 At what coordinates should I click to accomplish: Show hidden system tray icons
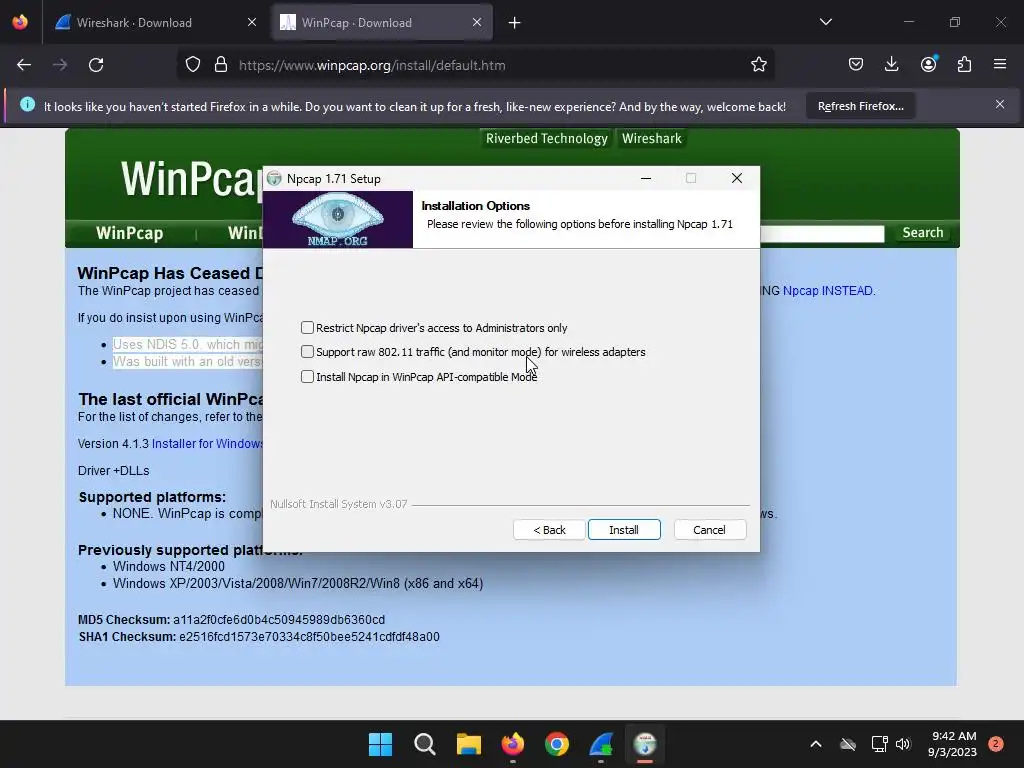816,744
